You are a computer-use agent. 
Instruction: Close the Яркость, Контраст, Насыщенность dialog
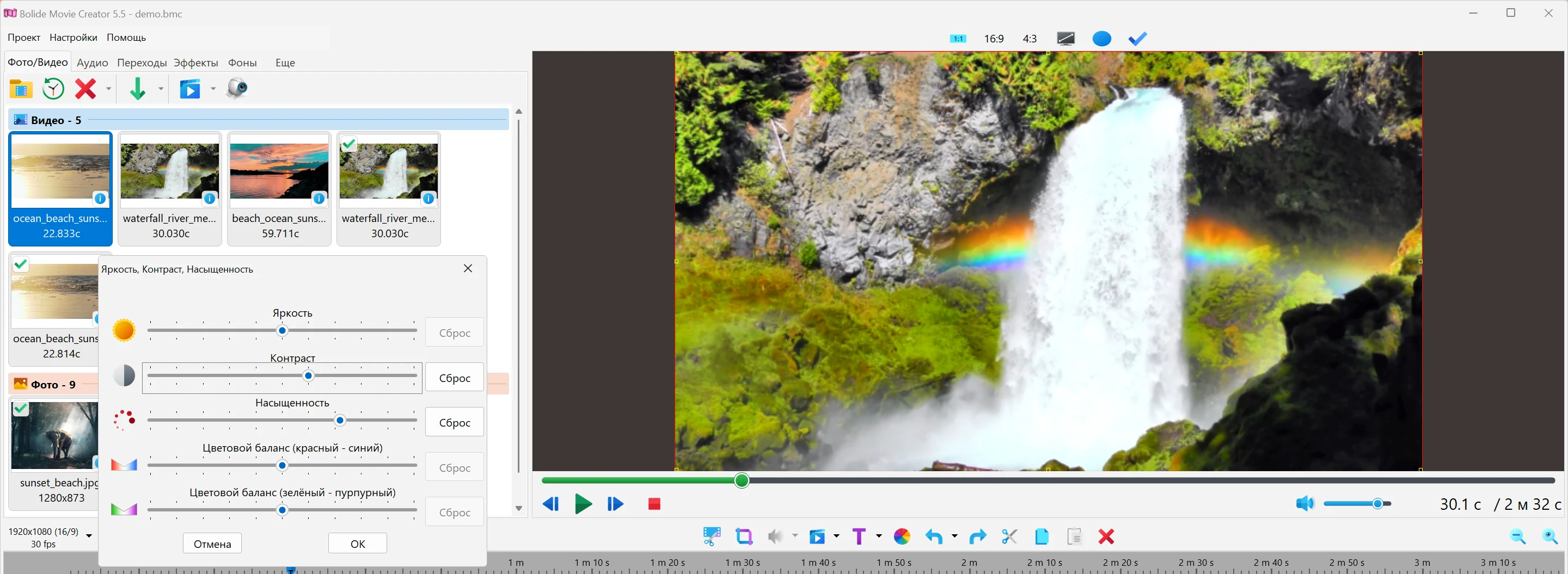tap(468, 269)
